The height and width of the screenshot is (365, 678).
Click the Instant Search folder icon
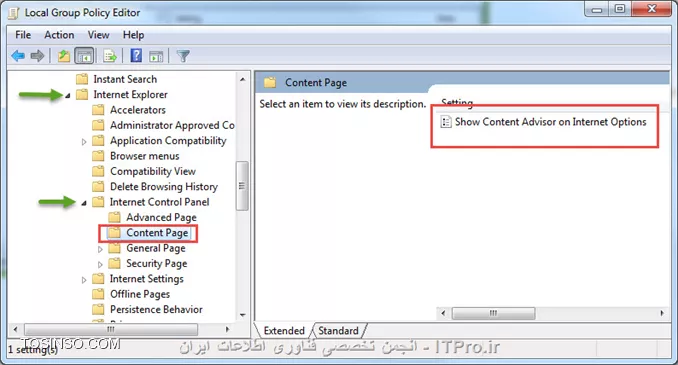pyautogui.click(x=82, y=79)
